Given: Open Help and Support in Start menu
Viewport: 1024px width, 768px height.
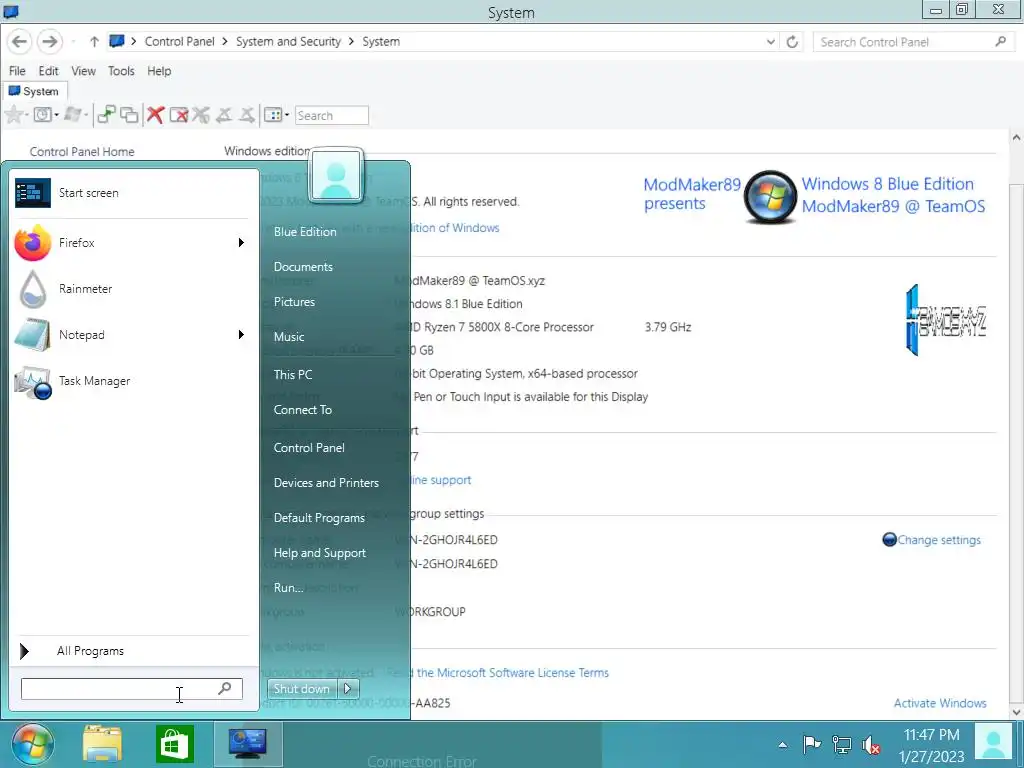Looking at the screenshot, I should point(319,553).
